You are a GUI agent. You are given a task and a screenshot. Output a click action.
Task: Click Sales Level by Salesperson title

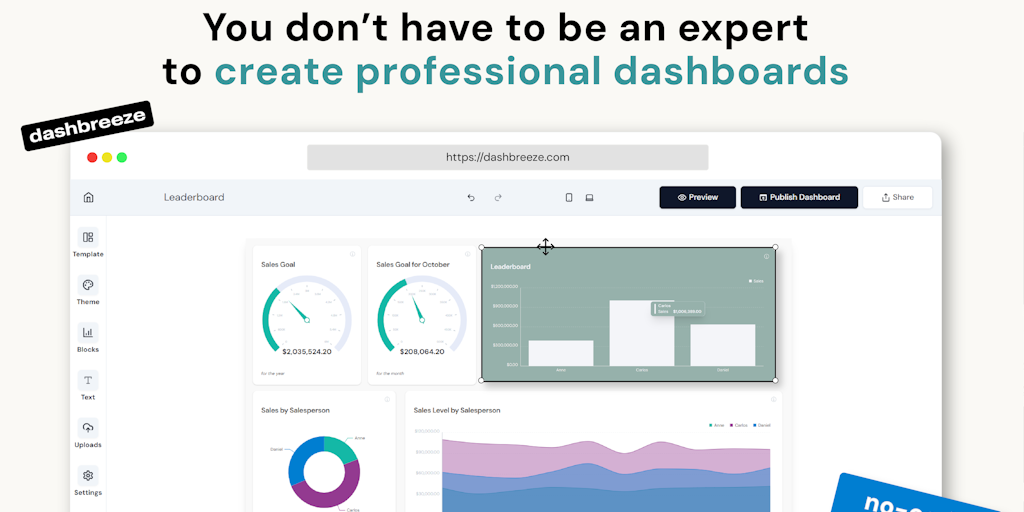click(457, 410)
